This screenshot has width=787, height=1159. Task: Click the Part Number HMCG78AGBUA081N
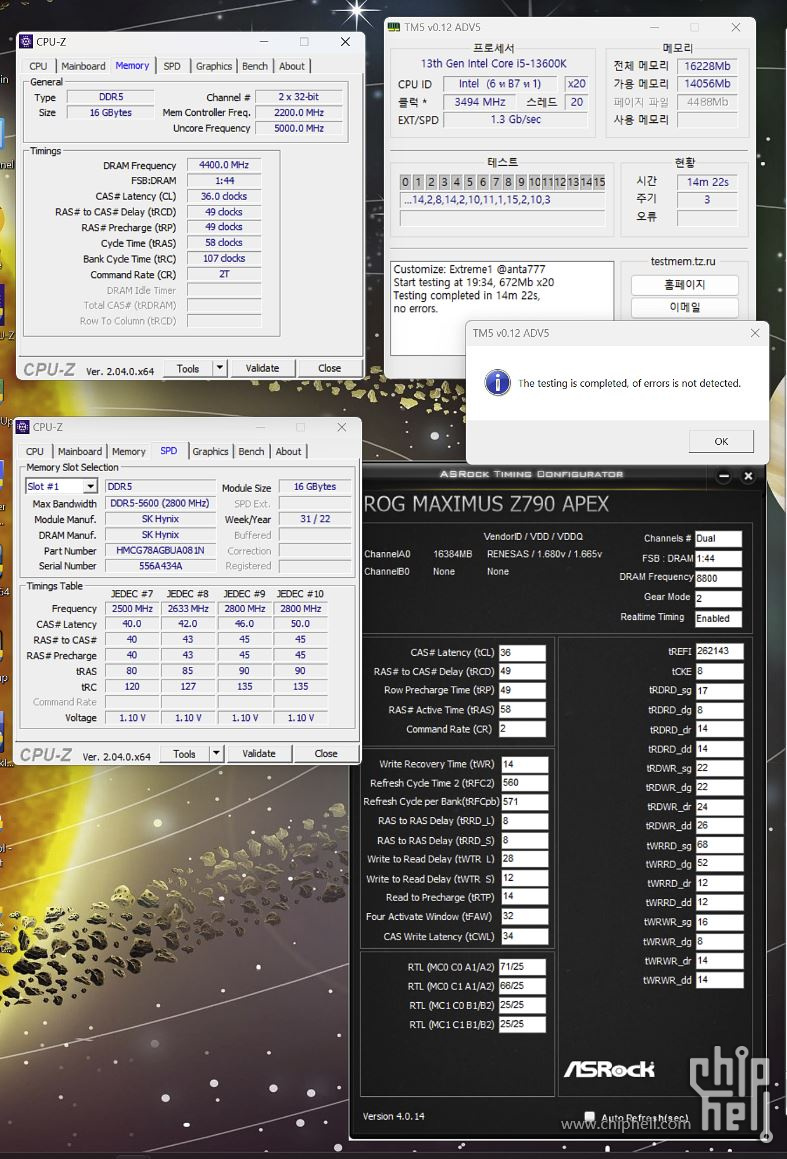[160, 551]
